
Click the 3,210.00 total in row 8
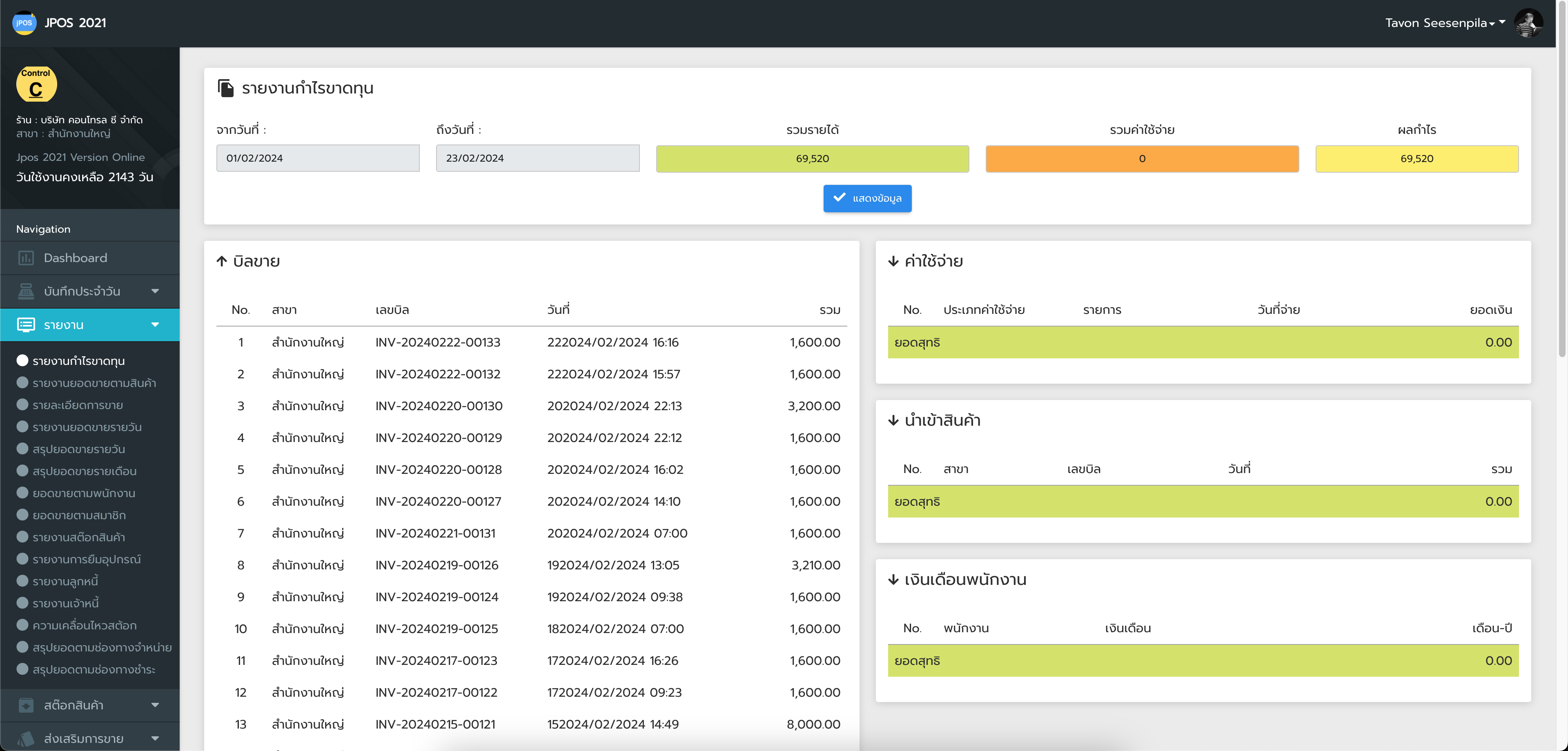(x=816, y=565)
